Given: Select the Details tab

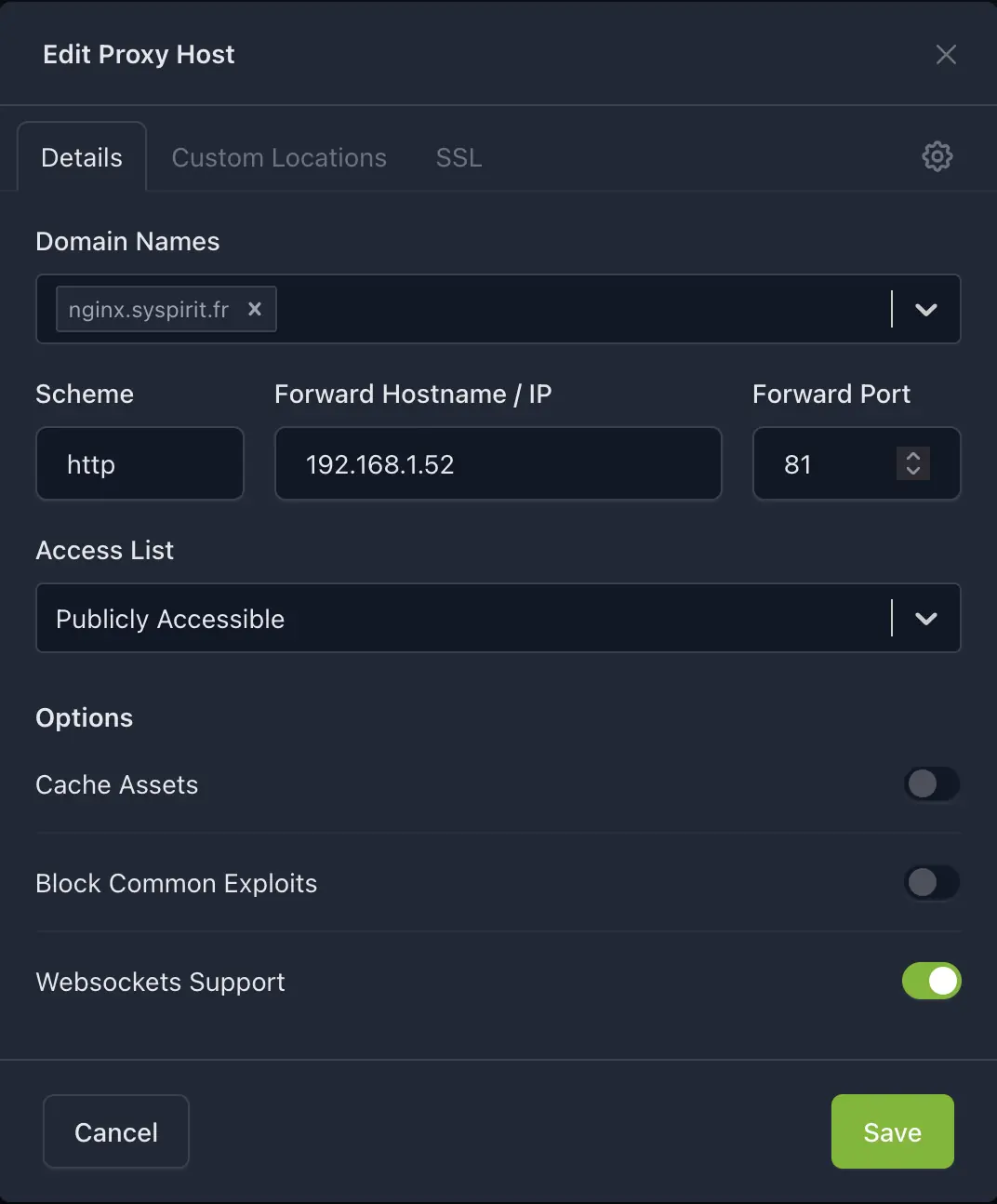Looking at the screenshot, I should tap(81, 157).
